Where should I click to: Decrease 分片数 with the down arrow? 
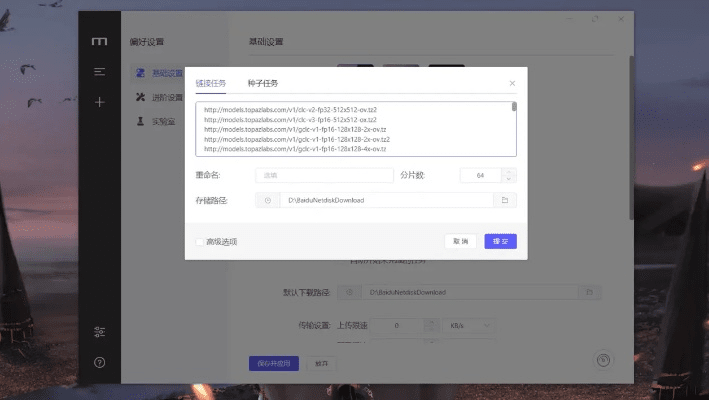coord(509,179)
